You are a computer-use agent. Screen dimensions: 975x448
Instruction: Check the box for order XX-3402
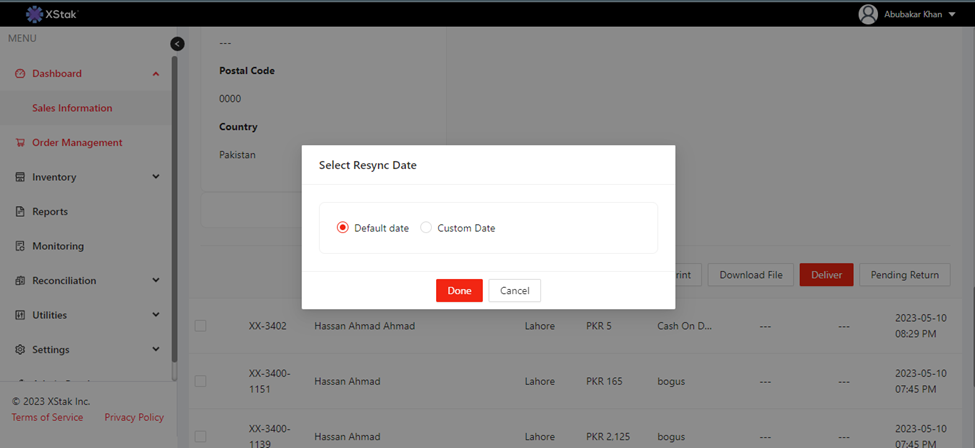[201, 326]
